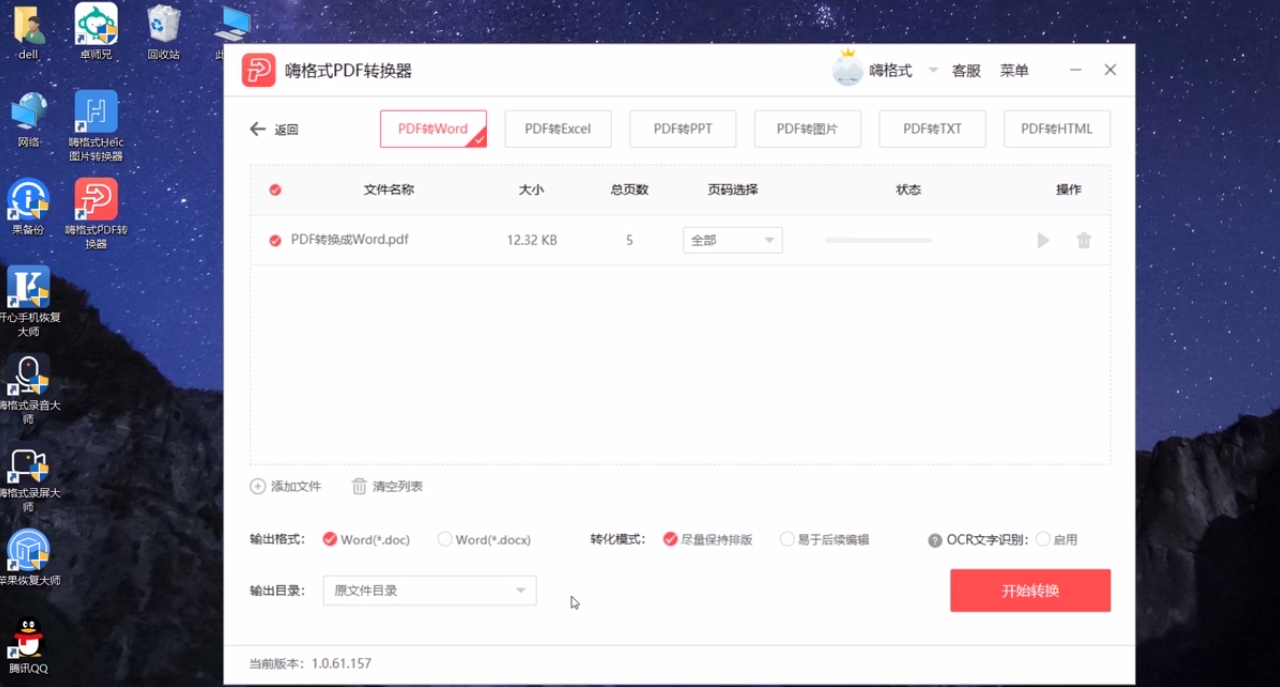The width and height of the screenshot is (1280, 687).
Task: Select the Word(*.docx) output format
Action: click(x=484, y=539)
